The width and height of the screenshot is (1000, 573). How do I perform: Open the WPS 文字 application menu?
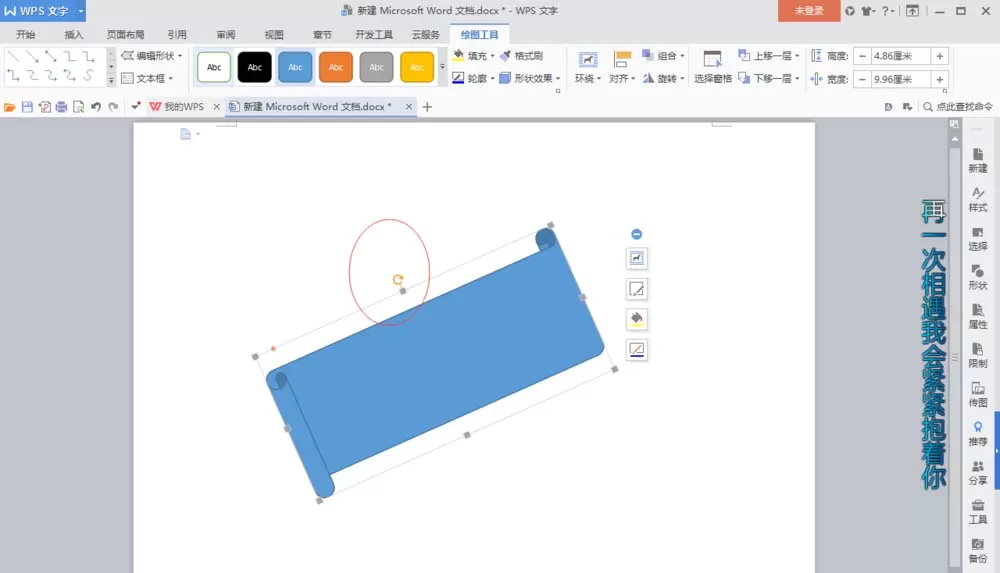point(43,11)
